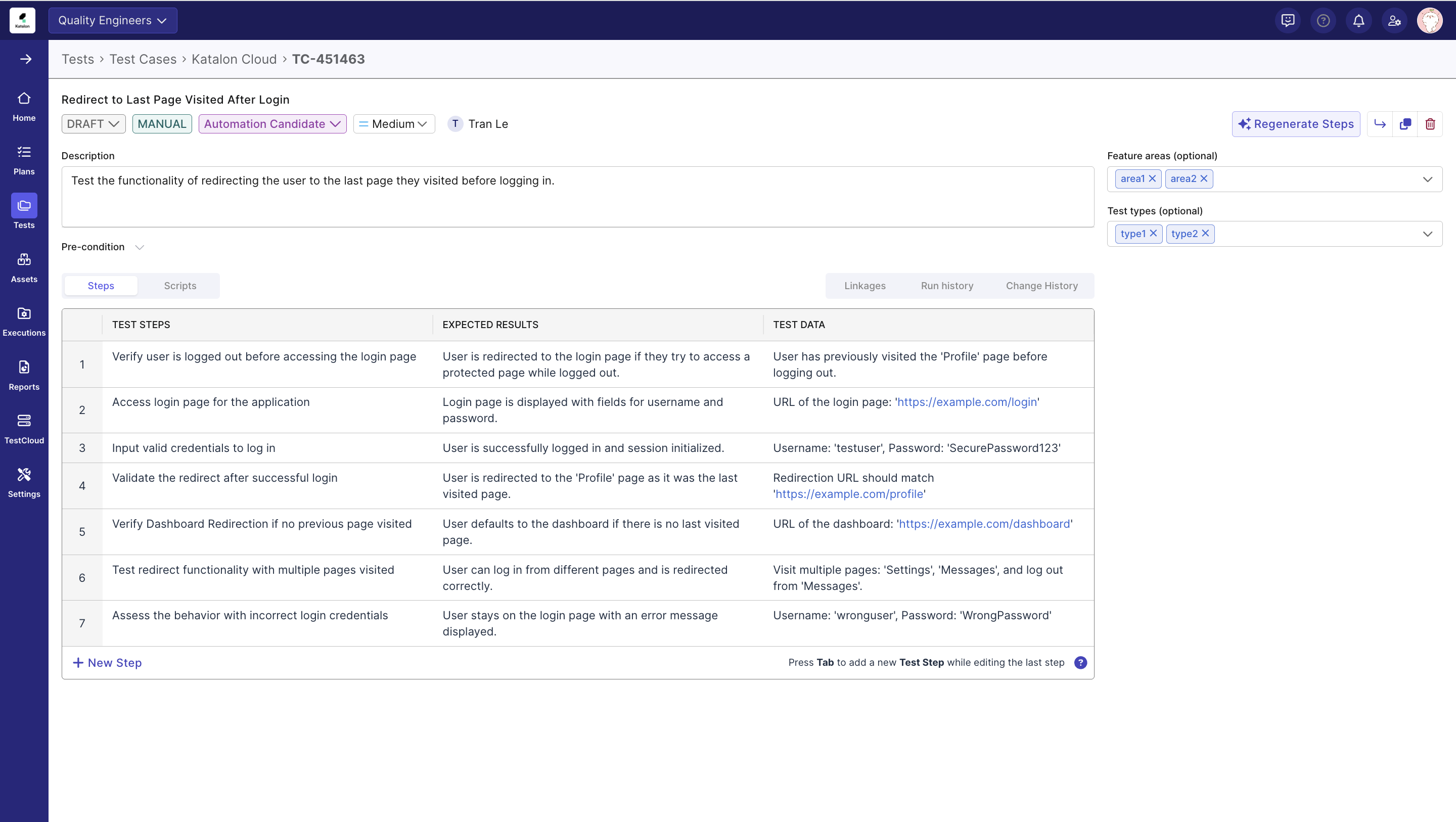Viewport: 1456px width, 822px height.
Task: Click the Tran Le assignee avatar
Action: click(455, 124)
